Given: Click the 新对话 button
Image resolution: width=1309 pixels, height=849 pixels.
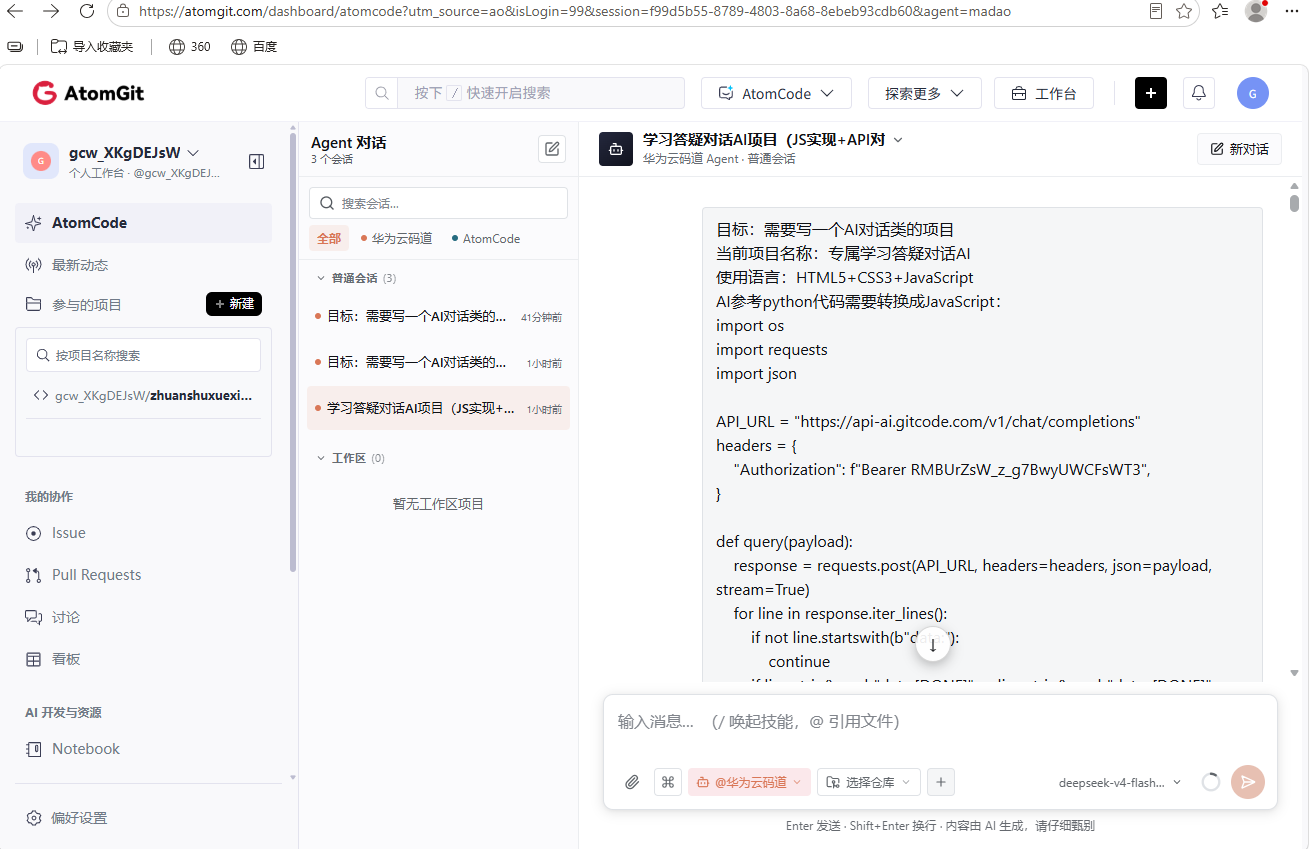Looking at the screenshot, I should 1239,149.
